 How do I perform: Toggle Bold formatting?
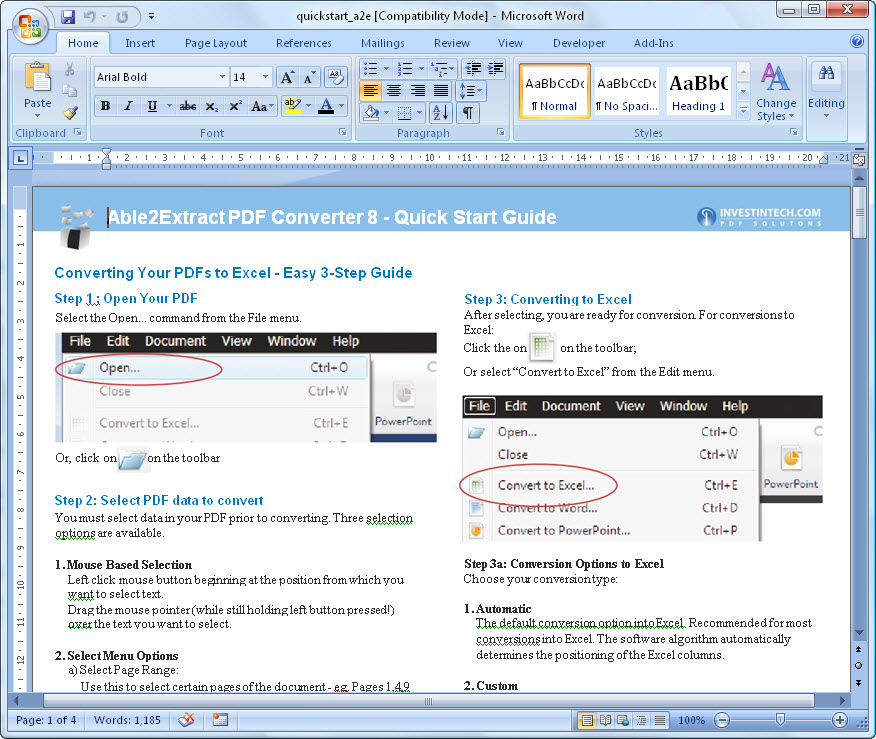[x=105, y=106]
